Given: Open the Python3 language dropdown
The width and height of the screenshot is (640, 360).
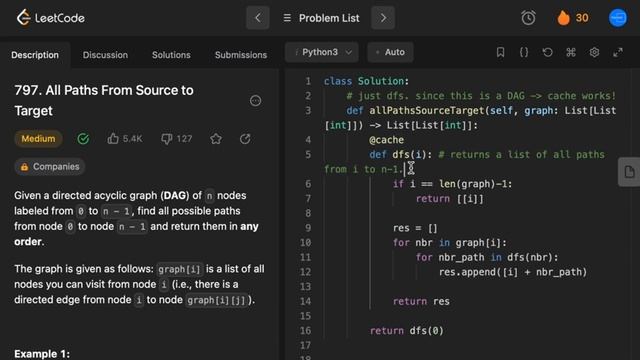Looking at the screenshot, I should [322, 52].
